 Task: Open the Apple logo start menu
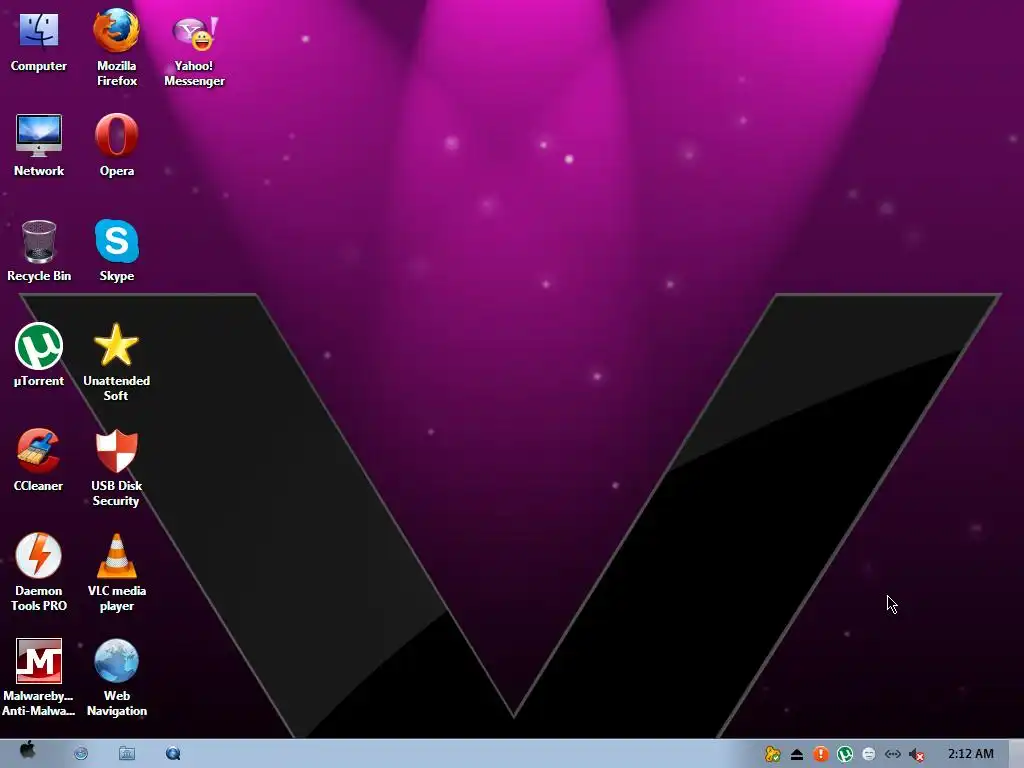coord(27,750)
